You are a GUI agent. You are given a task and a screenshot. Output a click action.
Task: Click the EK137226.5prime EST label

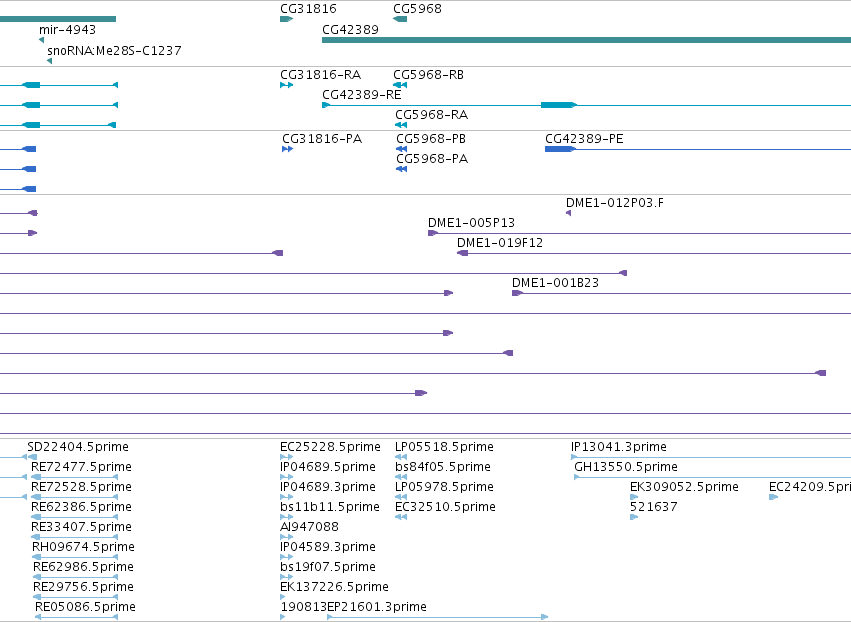(334, 587)
